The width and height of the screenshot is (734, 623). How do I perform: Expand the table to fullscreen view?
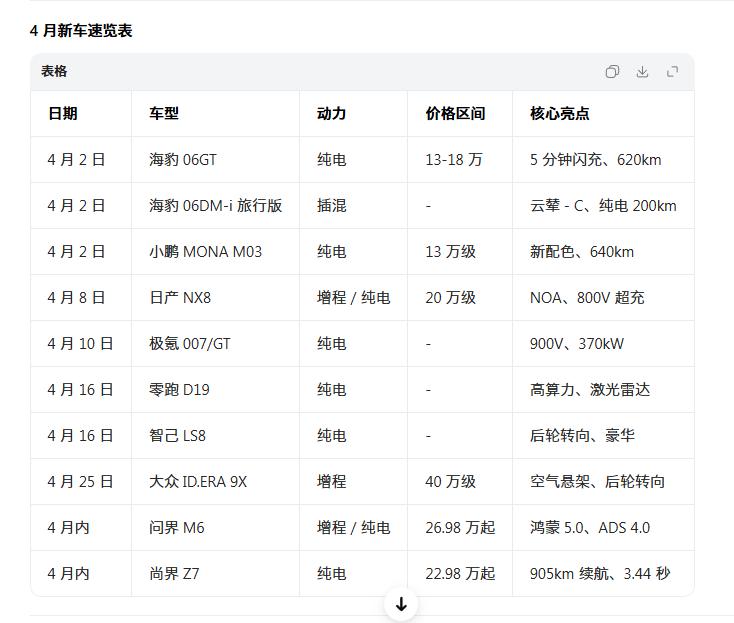tap(672, 72)
